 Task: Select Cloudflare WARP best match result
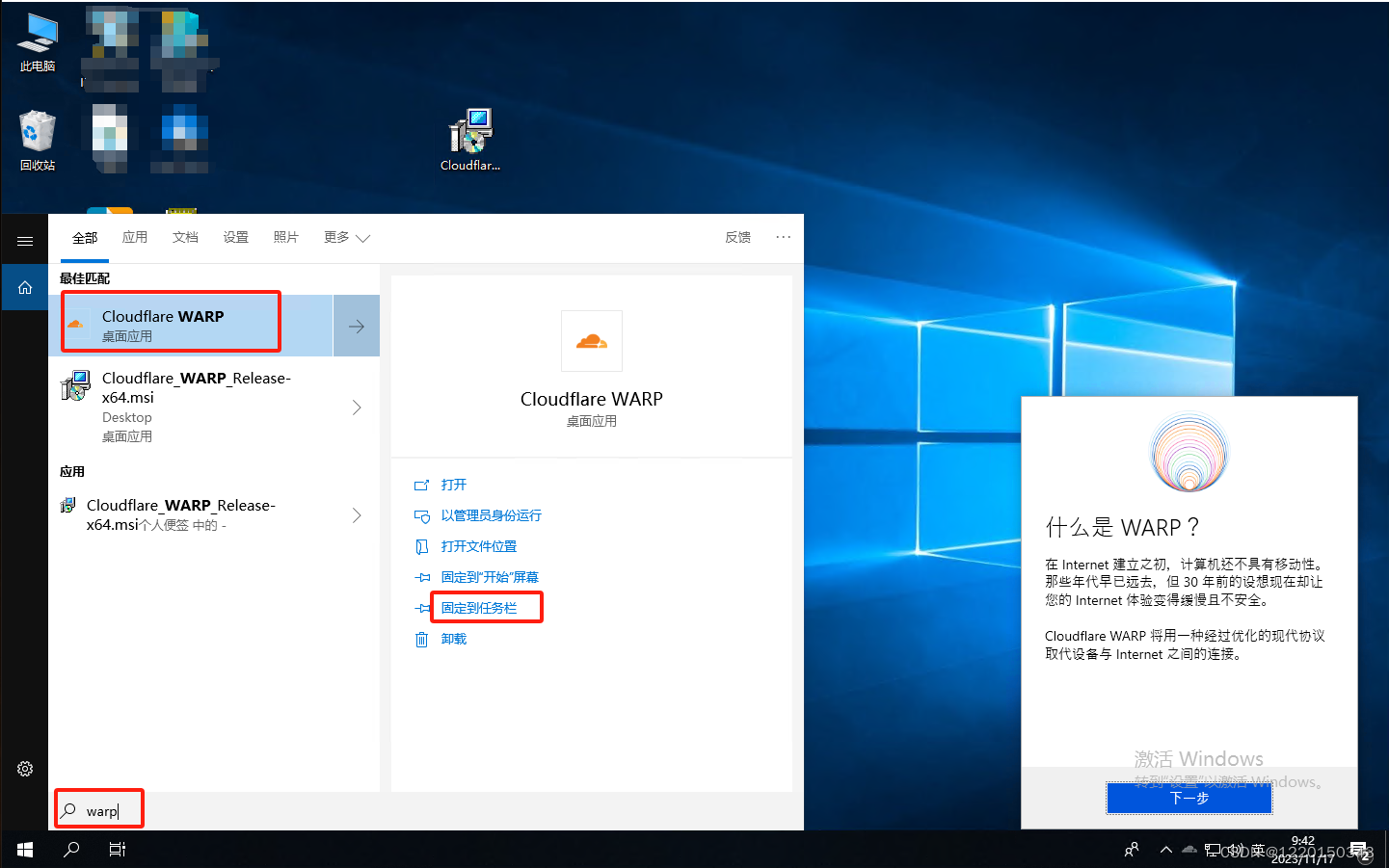pos(191,326)
